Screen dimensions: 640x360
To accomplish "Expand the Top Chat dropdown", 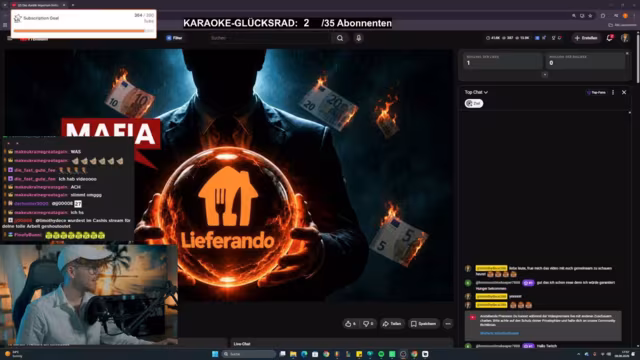I will (476, 92).
